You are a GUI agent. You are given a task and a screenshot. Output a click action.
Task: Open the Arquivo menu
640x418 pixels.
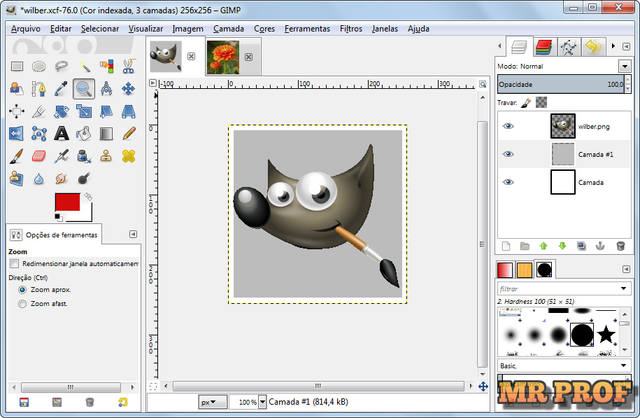click(26, 29)
